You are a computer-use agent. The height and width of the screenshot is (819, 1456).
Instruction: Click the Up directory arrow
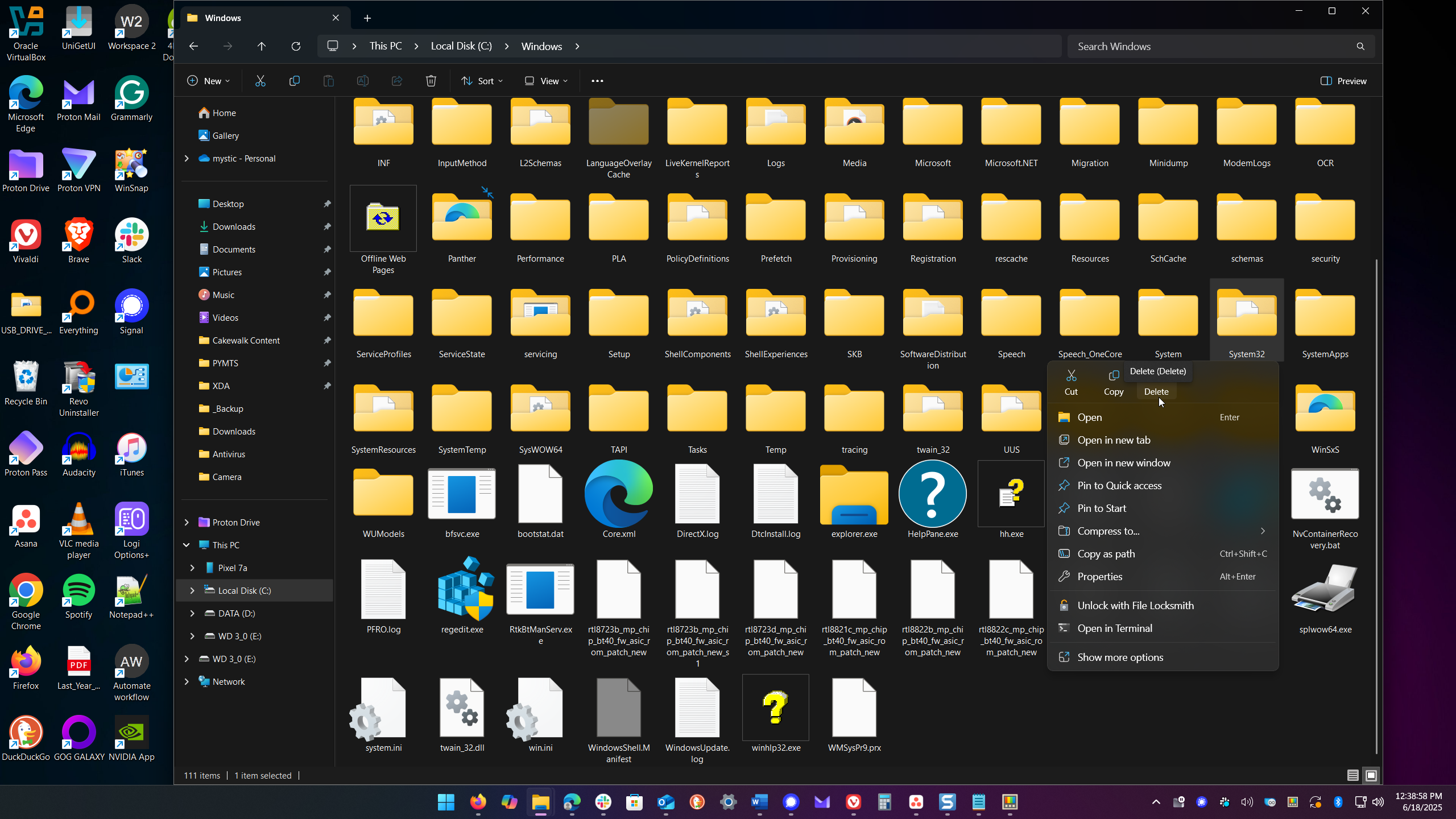coord(262,47)
